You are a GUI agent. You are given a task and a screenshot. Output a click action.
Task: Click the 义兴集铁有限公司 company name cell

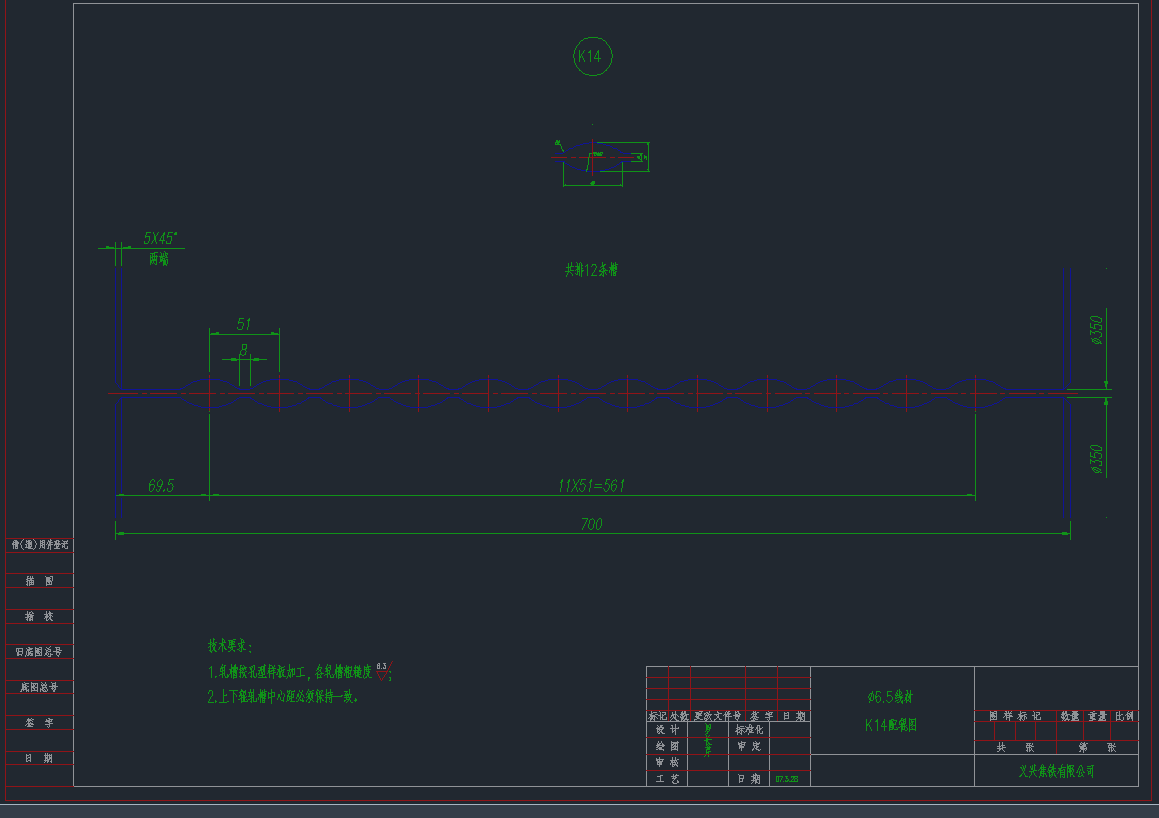pyautogui.click(x=1054, y=769)
